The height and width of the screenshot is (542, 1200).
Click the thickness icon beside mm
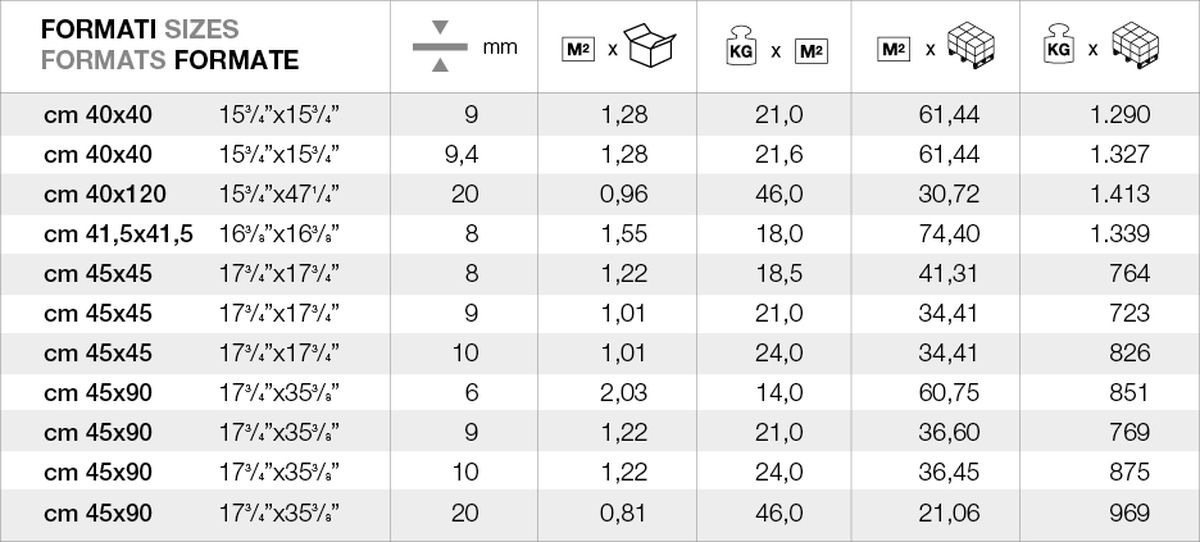(x=440, y=46)
